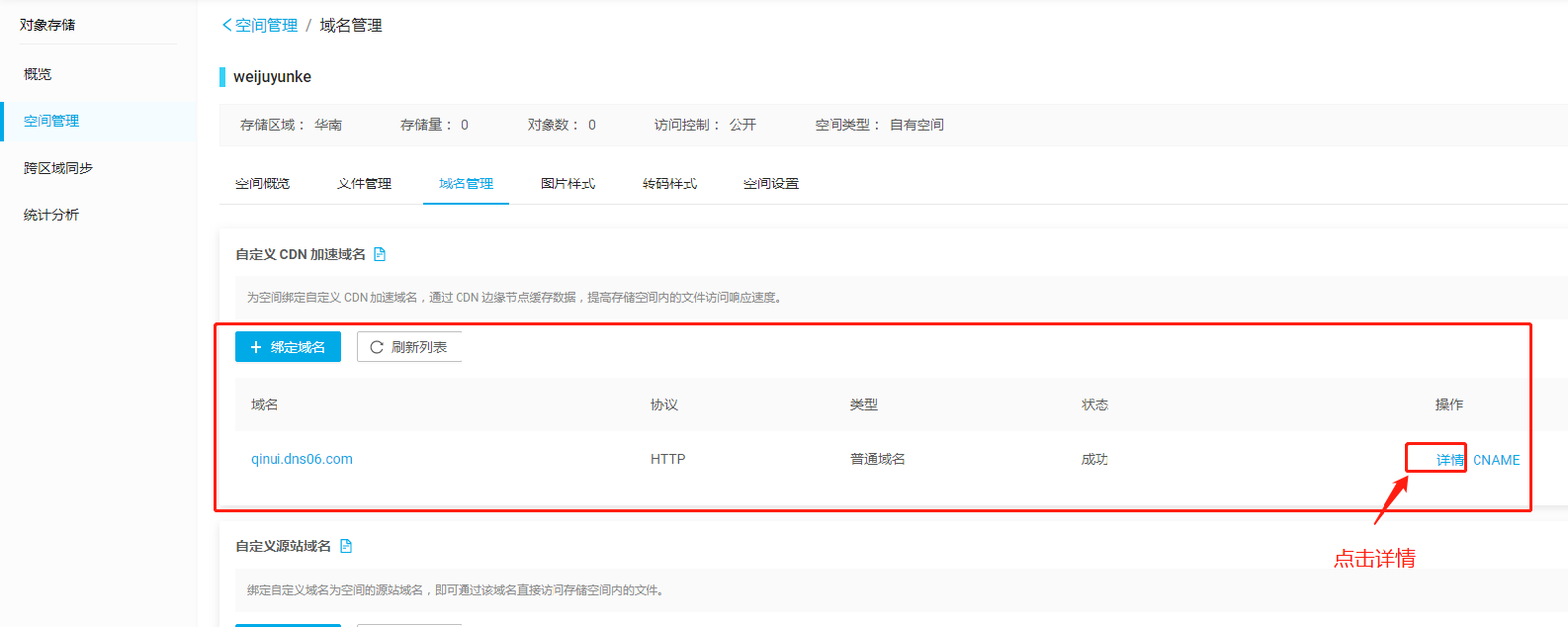This screenshot has height=627, width=1568.
Task: Select the 域名管理 tab
Action: (x=466, y=184)
